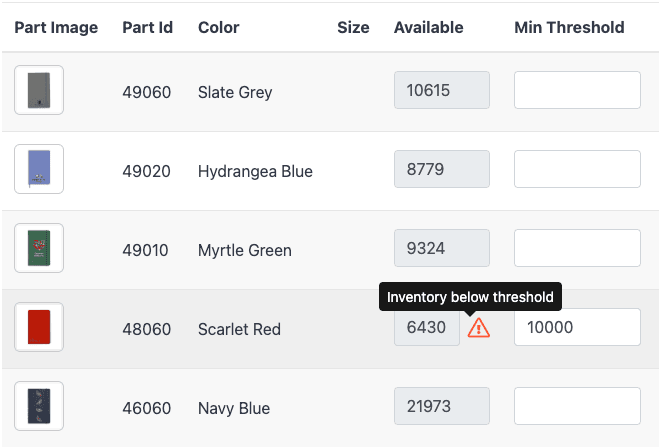Click the Part Id column header
The height and width of the screenshot is (447, 659).
tap(148, 28)
